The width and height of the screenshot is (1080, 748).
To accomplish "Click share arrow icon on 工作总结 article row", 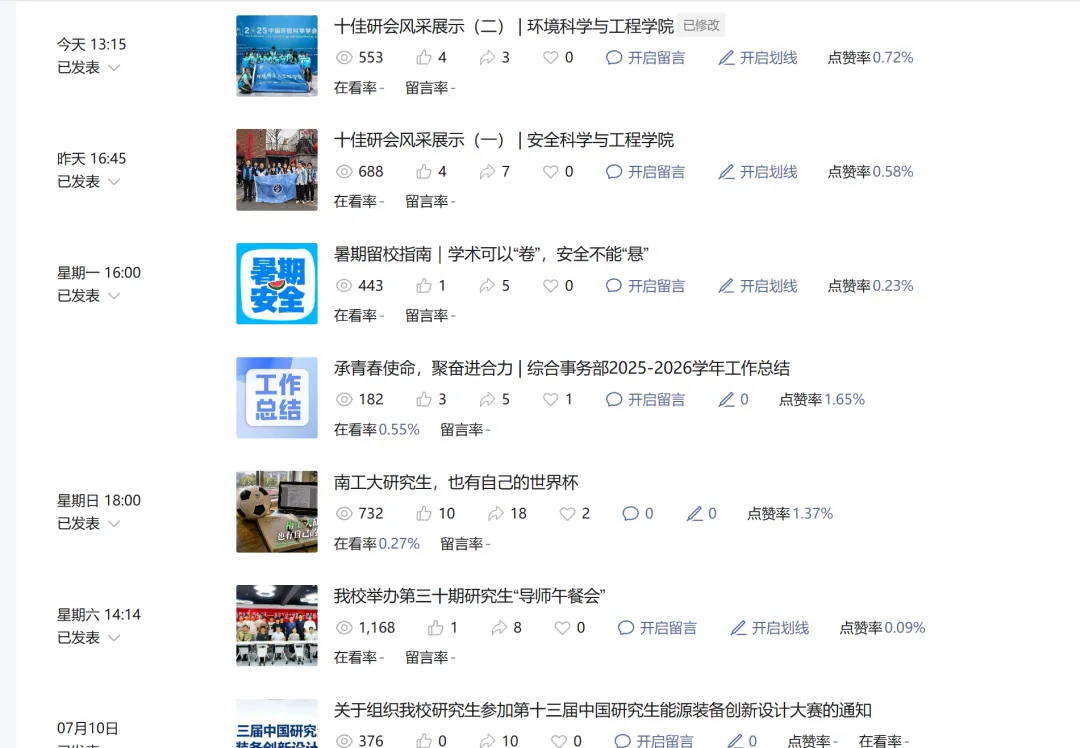I will coord(487,399).
